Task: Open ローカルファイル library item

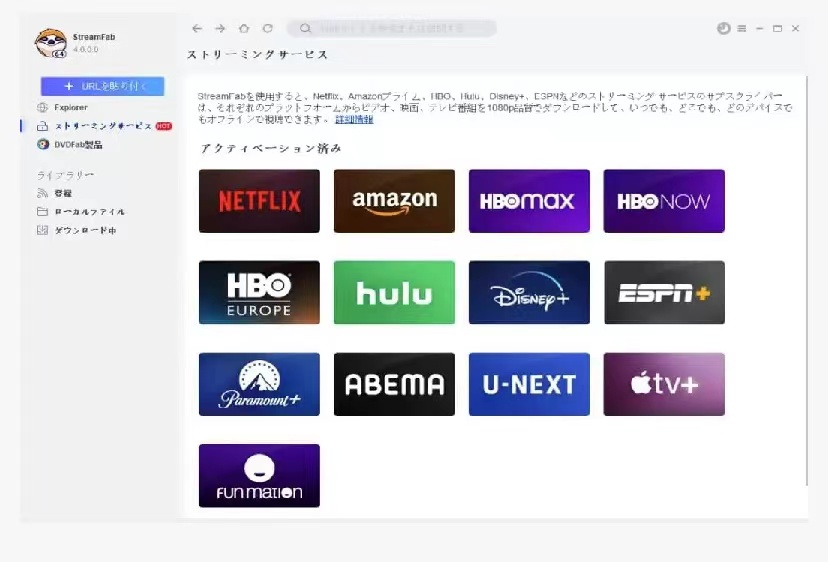Action: [x=90, y=212]
